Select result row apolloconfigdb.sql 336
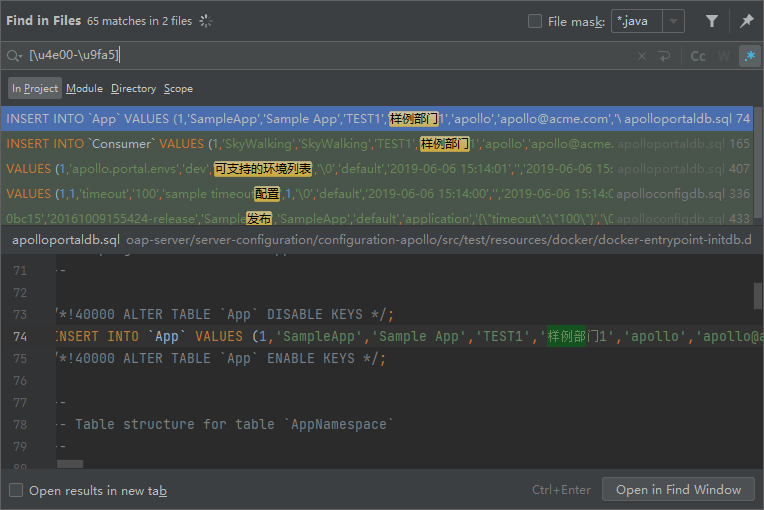764x510 pixels. [377, 194]
